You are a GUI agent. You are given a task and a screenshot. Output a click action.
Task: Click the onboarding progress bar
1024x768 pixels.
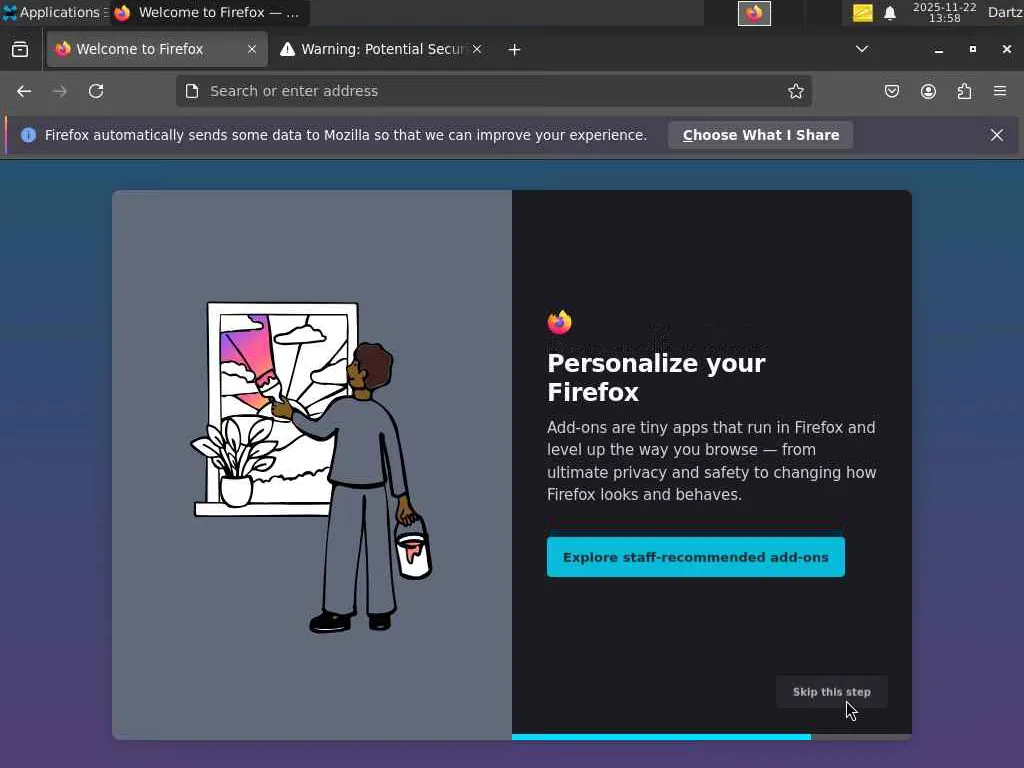(x=711, y=737)
